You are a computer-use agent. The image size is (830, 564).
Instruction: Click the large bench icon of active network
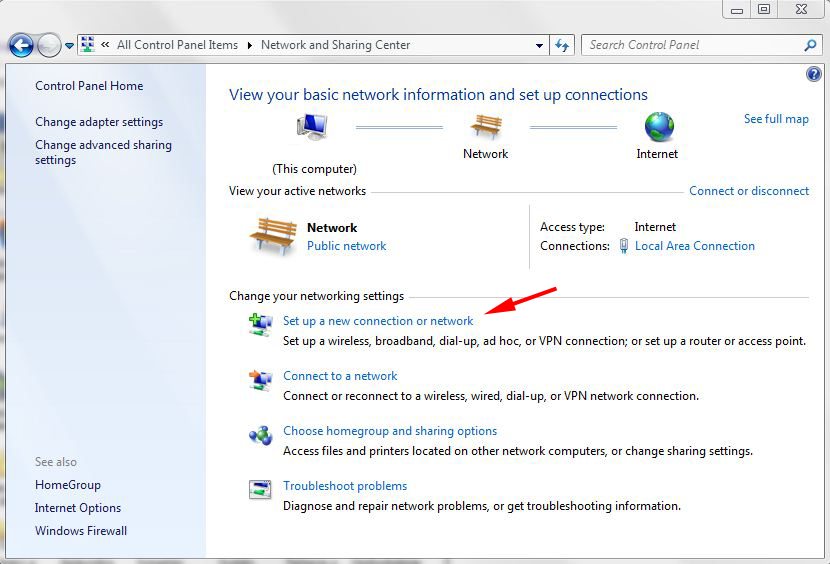[x=273, y=236]
